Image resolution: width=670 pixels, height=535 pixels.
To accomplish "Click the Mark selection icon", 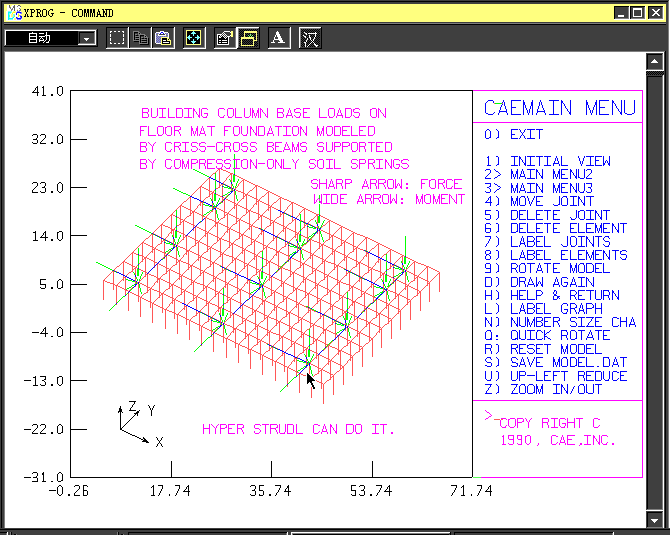I will click(x=117, y=38).
